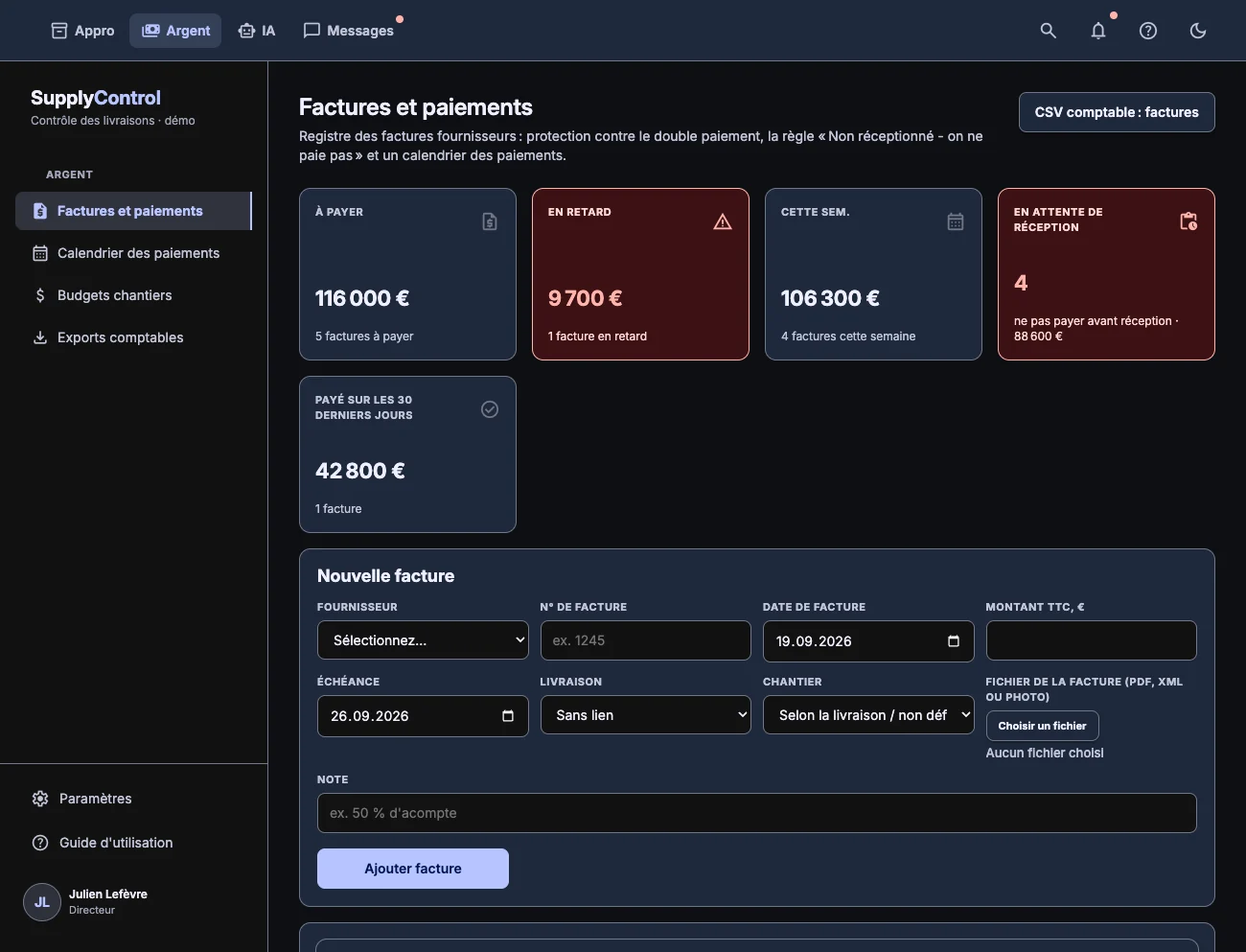Open date picker icon for Échéance
Viewport: 1246px width, 952px height.
click(508, 716)
